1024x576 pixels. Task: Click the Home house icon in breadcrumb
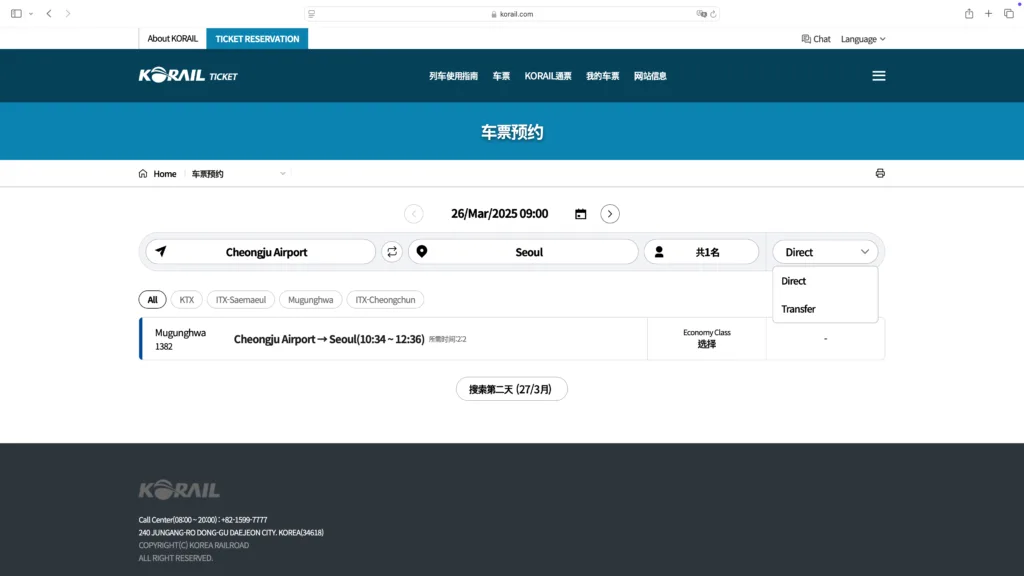[143, 174]
